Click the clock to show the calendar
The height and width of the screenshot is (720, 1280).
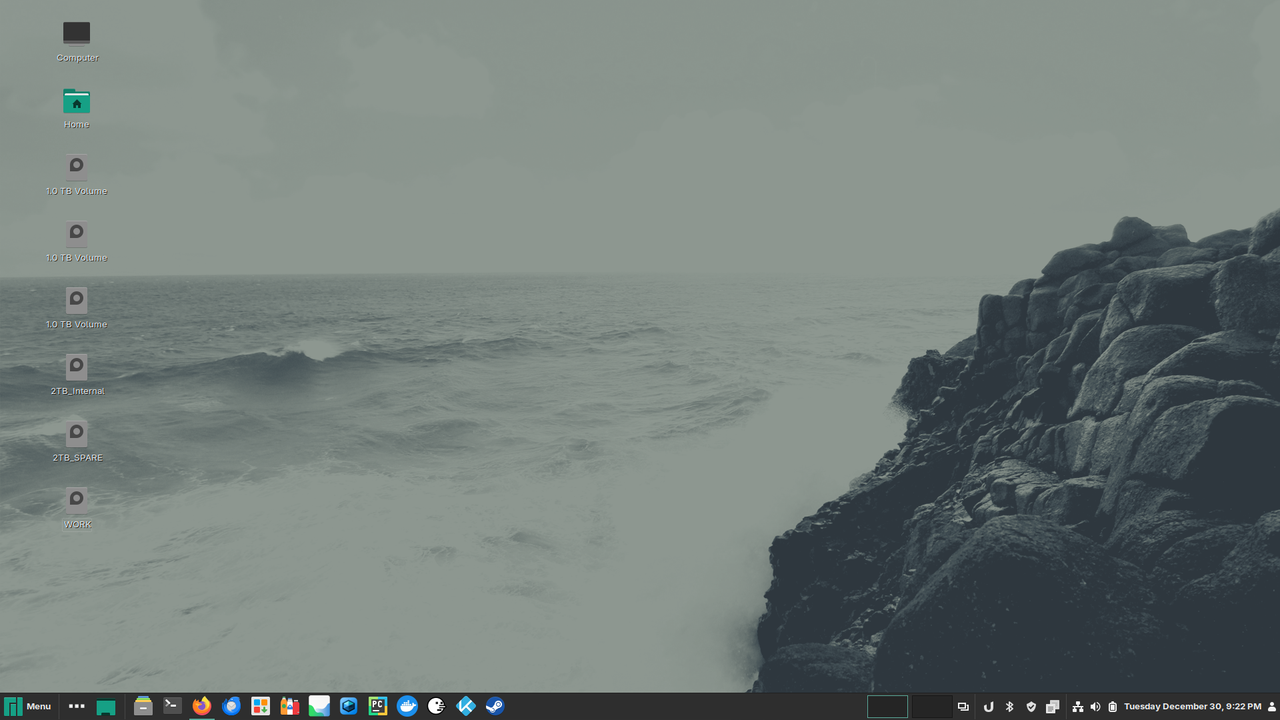click(1192, 706)
